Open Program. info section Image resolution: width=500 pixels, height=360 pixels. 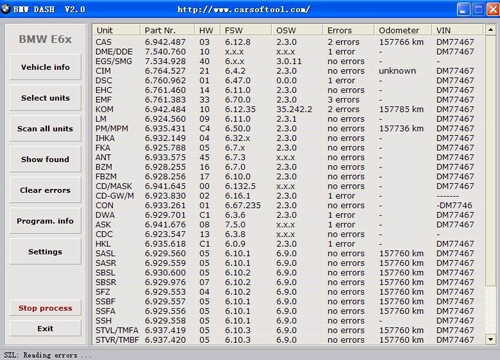click(x=45, y=221)
